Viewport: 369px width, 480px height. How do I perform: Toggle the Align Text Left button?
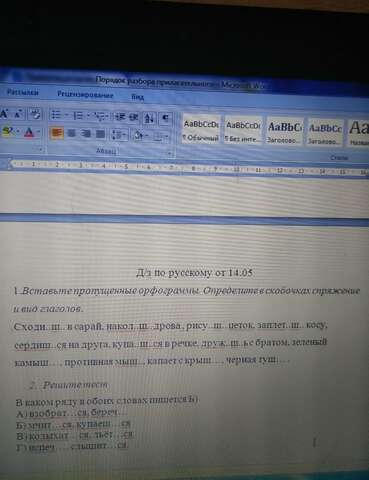pos(56,133)
